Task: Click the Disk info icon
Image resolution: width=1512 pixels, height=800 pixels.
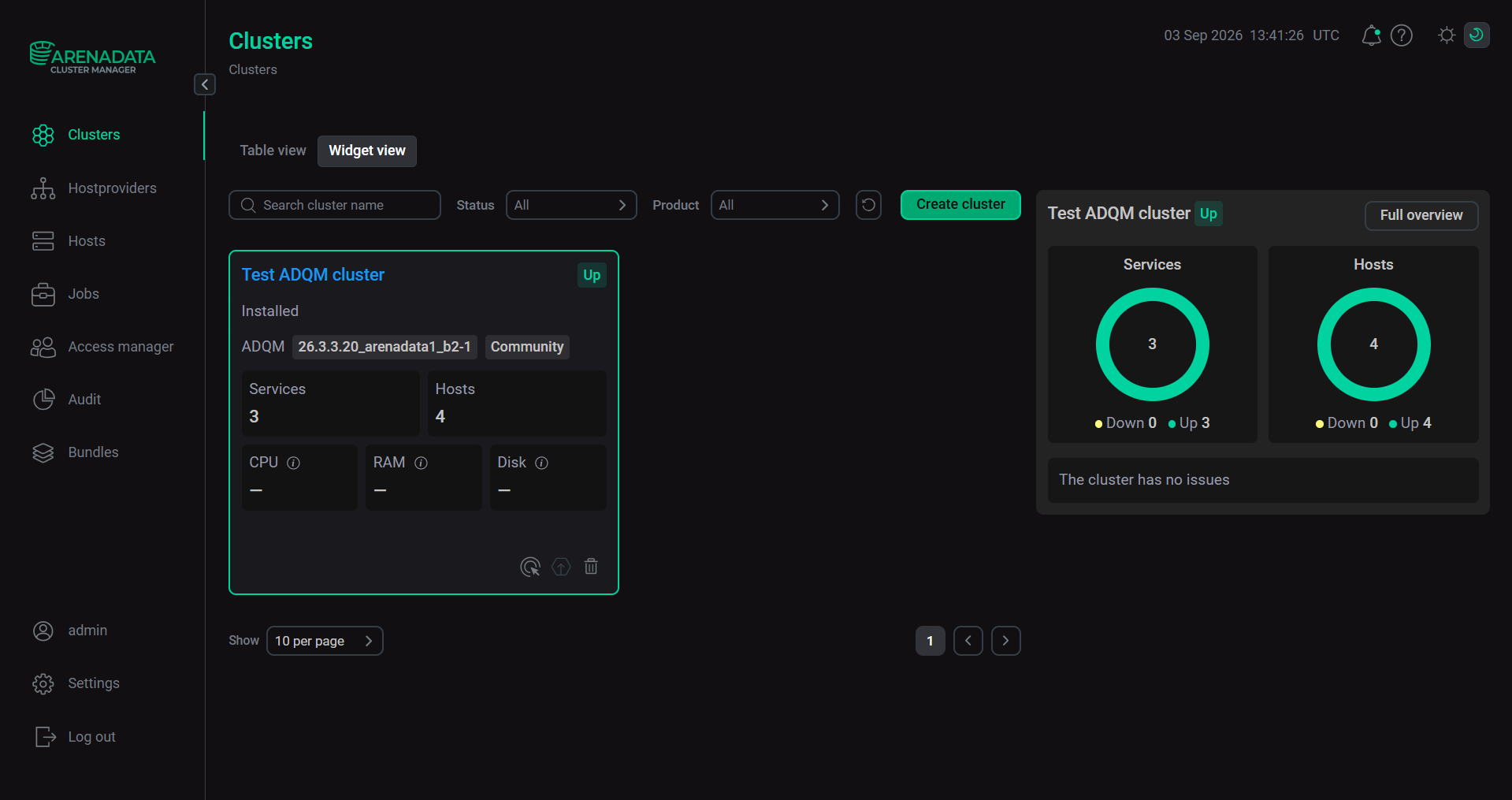Action: pos(542,463)
